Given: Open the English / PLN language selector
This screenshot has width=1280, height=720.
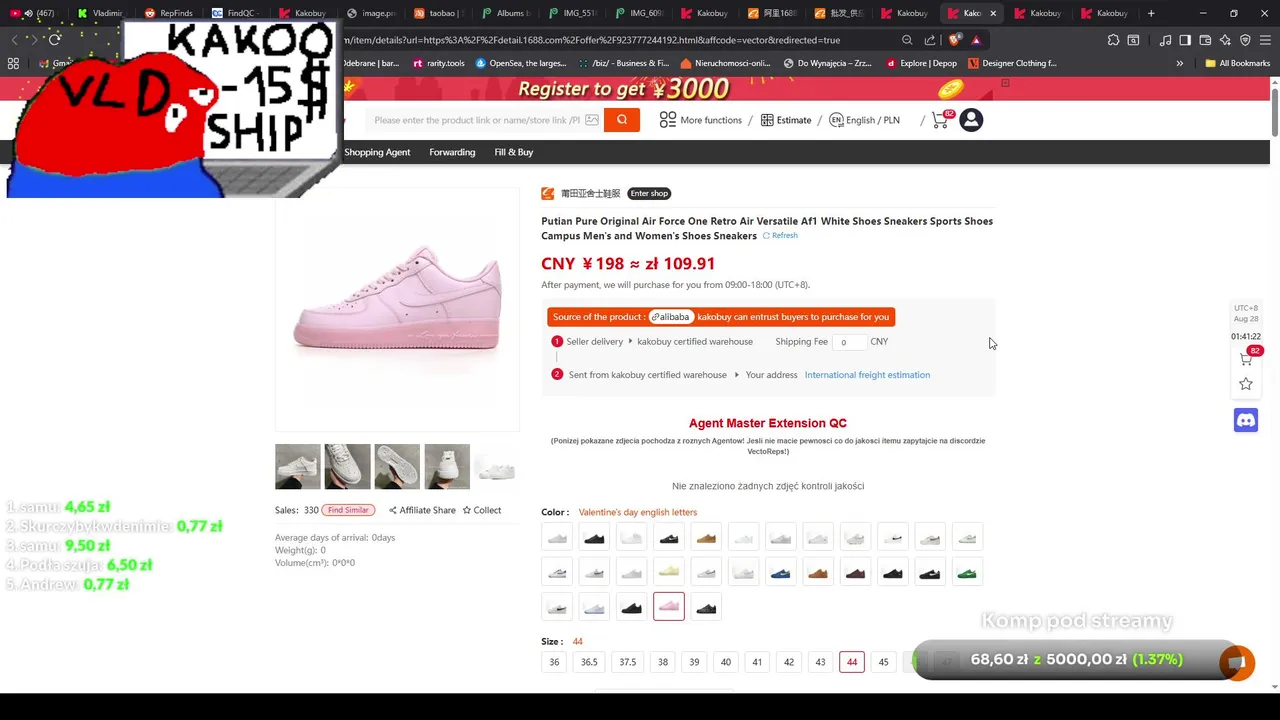Looking at the screenshot, I should pyautogui.click(x=864, y=120).
